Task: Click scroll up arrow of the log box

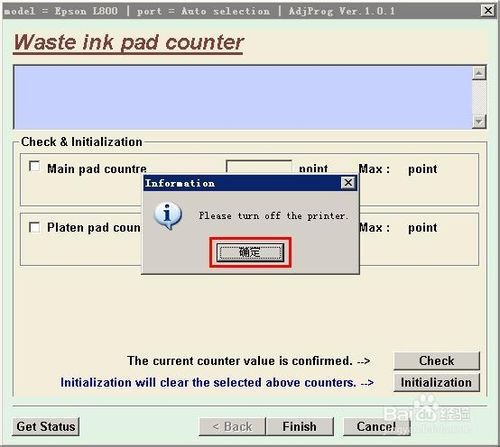Action: 479,73
